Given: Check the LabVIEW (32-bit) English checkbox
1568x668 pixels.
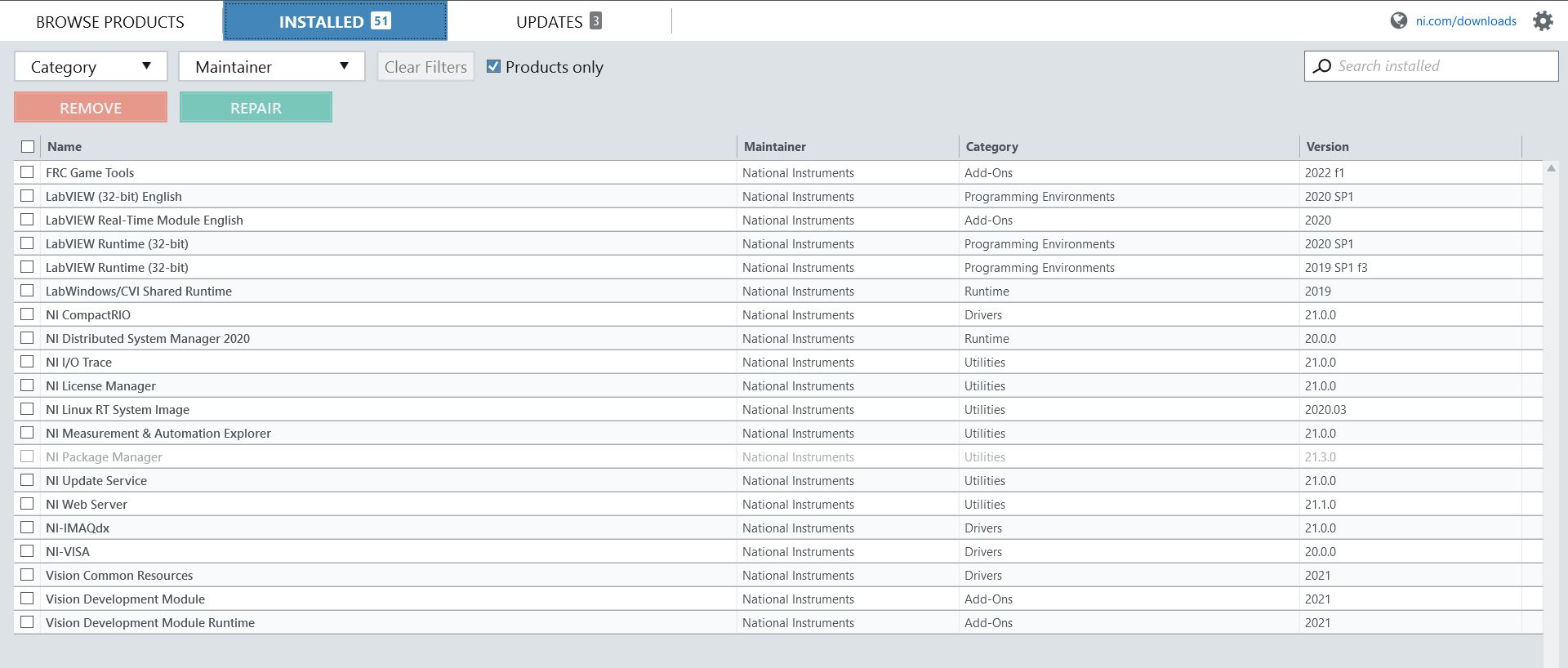Looking at the screenshot, I should click(x=27, y=196).
